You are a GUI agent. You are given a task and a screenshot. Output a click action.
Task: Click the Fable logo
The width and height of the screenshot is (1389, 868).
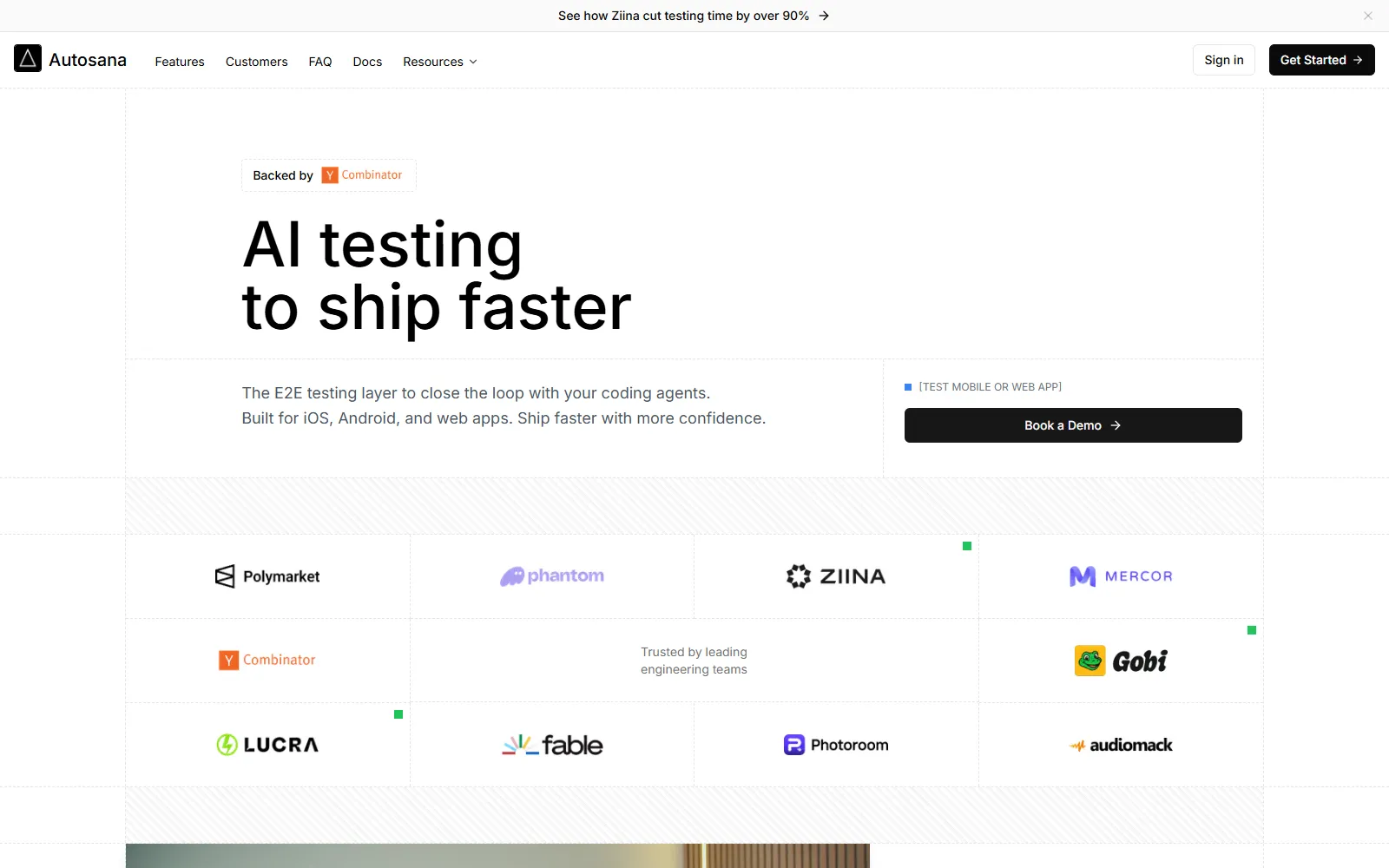[x=552, y=745]
